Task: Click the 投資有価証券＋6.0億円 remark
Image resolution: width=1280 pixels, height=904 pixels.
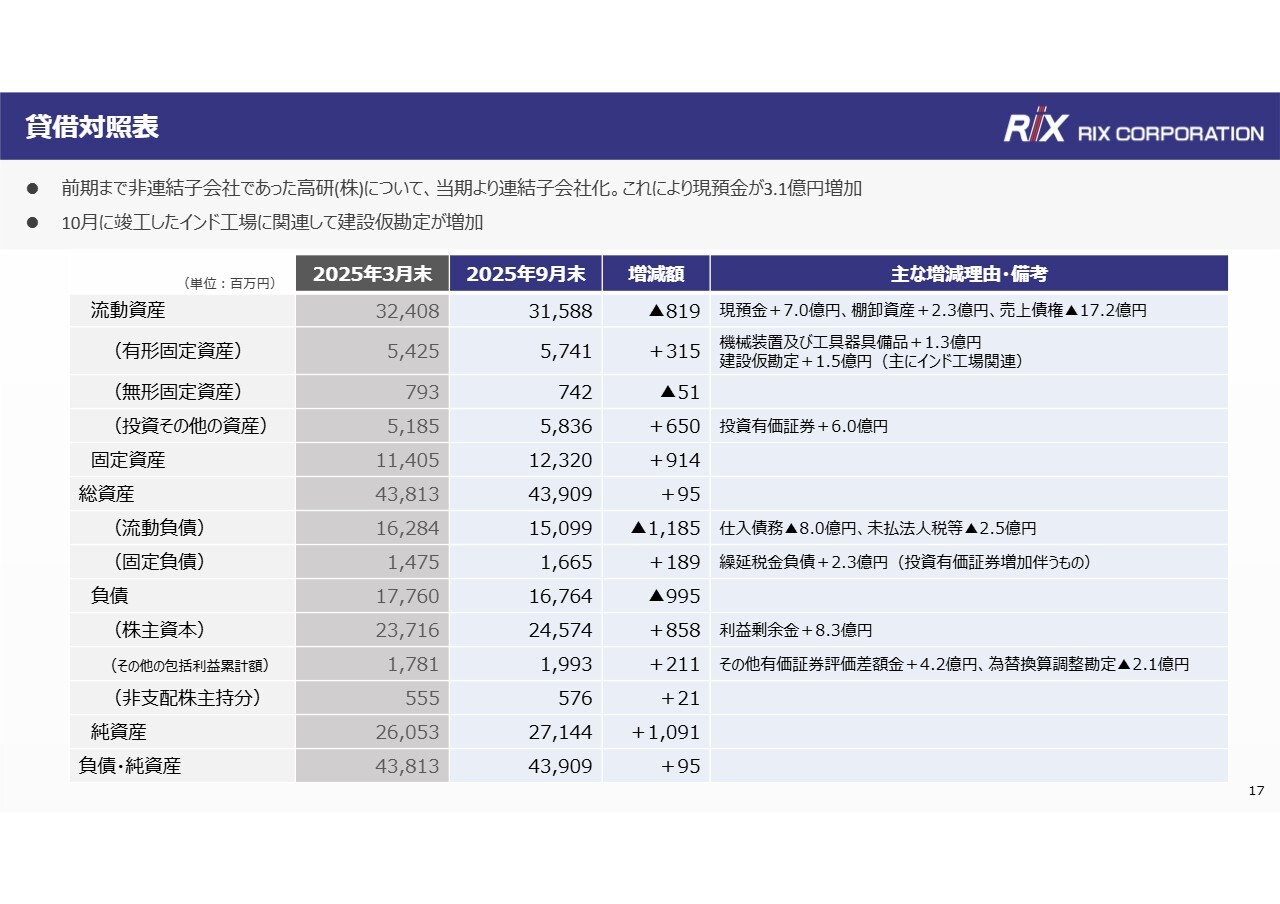Action: tap(804, 427)
